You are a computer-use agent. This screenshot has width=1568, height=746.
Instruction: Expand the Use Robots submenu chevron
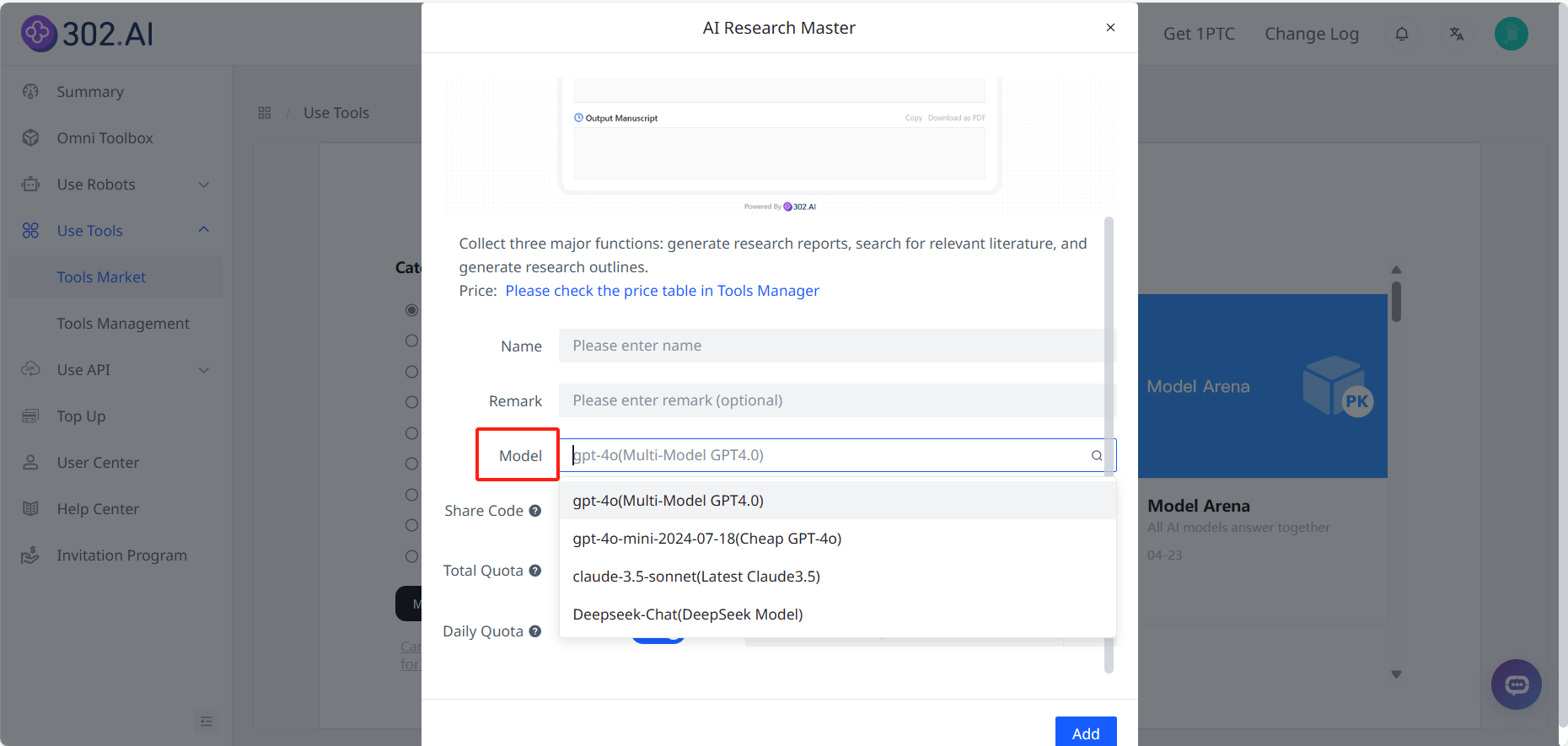click(x=203, y=185)
